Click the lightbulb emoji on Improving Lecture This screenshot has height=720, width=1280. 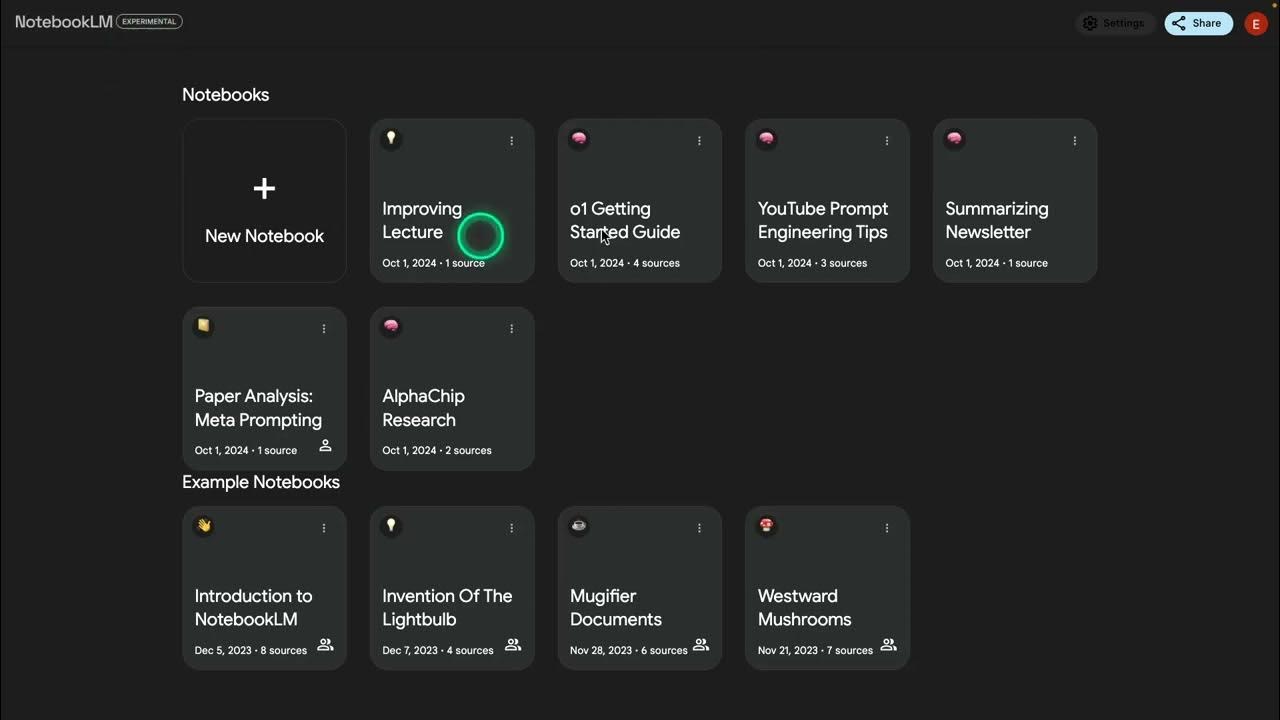391,138
